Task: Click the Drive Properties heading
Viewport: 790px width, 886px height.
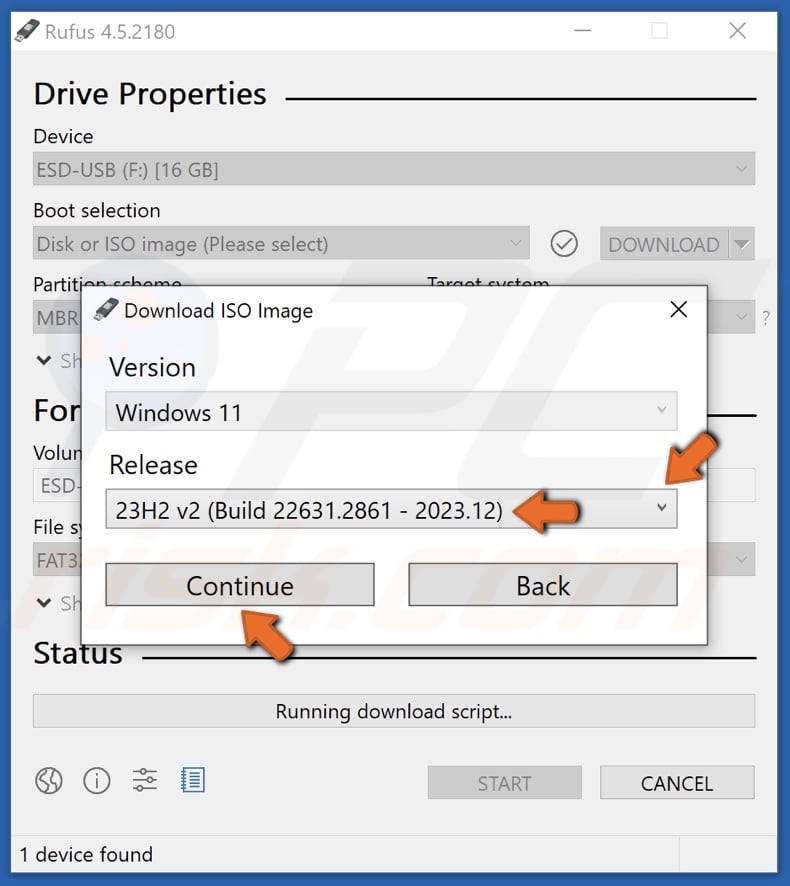Action: (x=150, y=94)
